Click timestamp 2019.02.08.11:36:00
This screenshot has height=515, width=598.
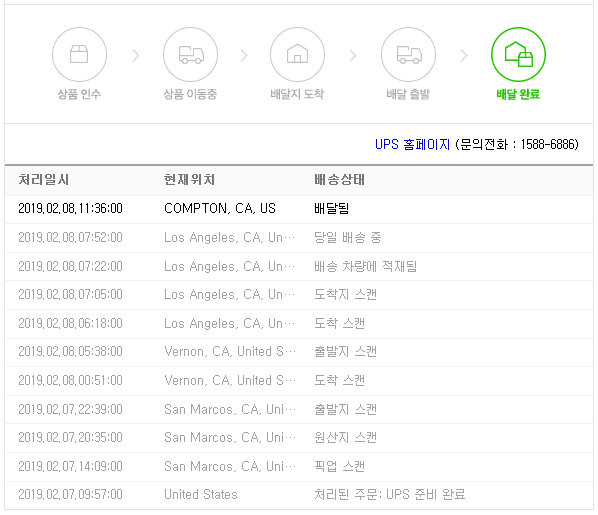coord(71,208)
